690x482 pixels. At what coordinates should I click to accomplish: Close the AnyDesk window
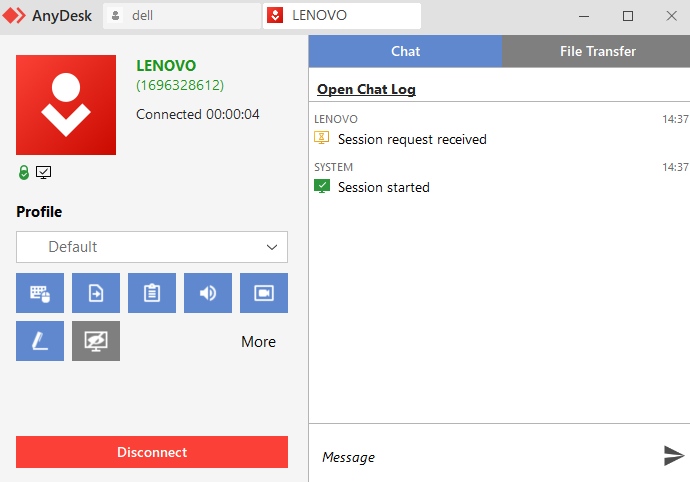click(x=672, y=16)
